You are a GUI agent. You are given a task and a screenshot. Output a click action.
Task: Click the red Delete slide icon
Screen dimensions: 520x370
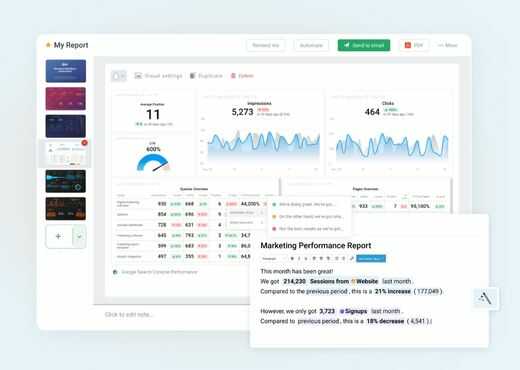233,76
